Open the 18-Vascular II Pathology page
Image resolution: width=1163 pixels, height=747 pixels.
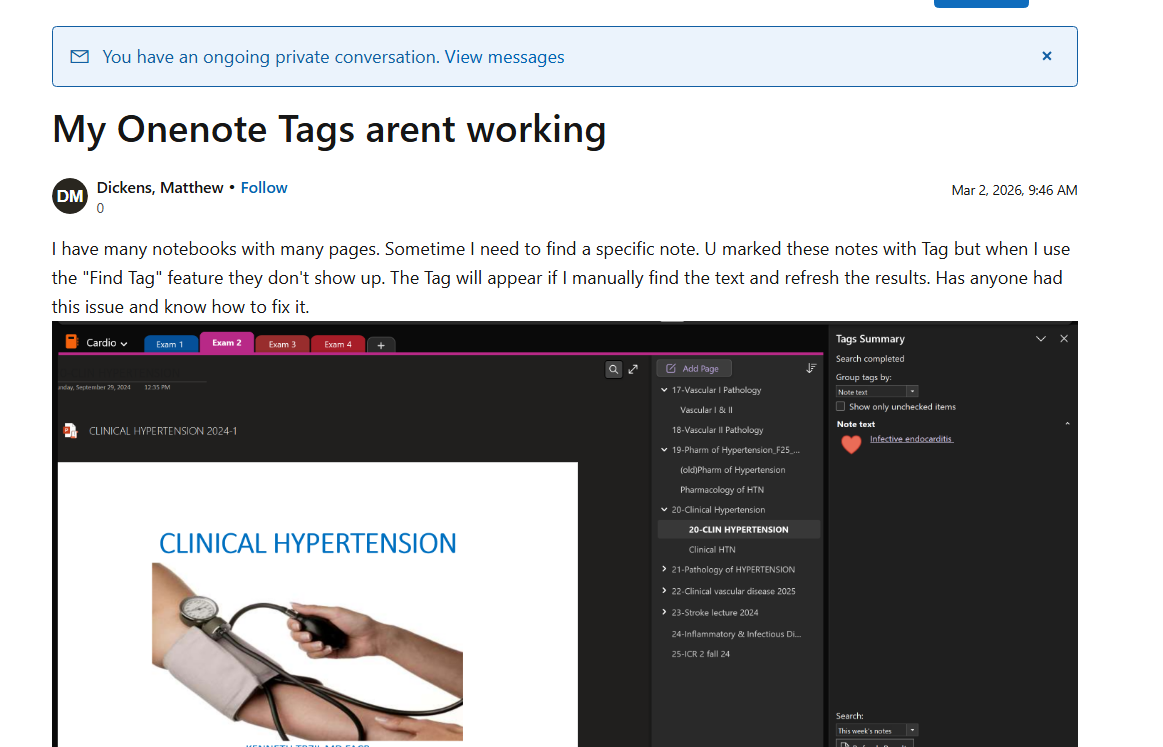717,430
